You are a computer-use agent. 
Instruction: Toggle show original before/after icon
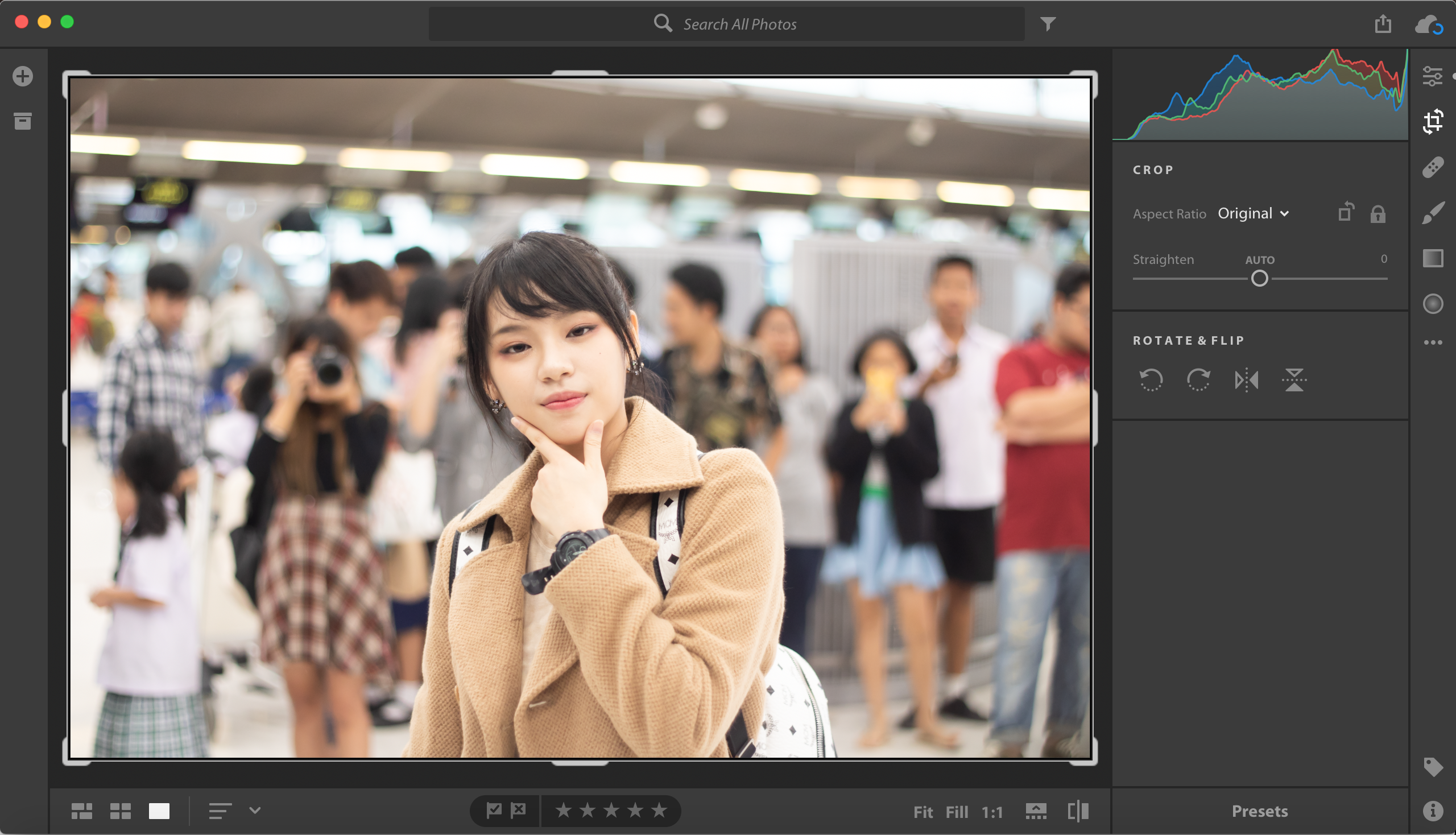[1078, 811]
